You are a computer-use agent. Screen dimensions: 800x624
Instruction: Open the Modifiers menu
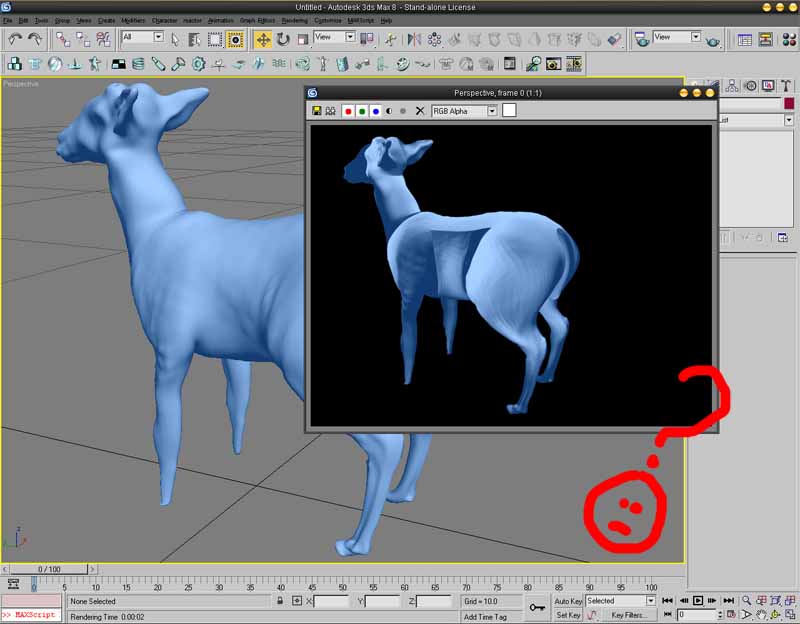pyautogui.click(x=133, y=20)
